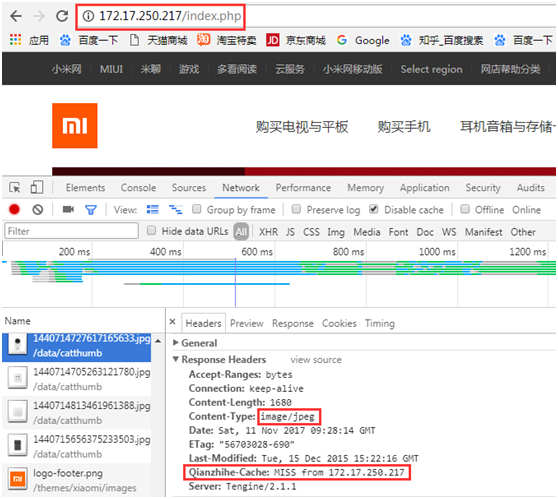Click the browser back arrow
The image size is (558, 499).
pos(16,16)
